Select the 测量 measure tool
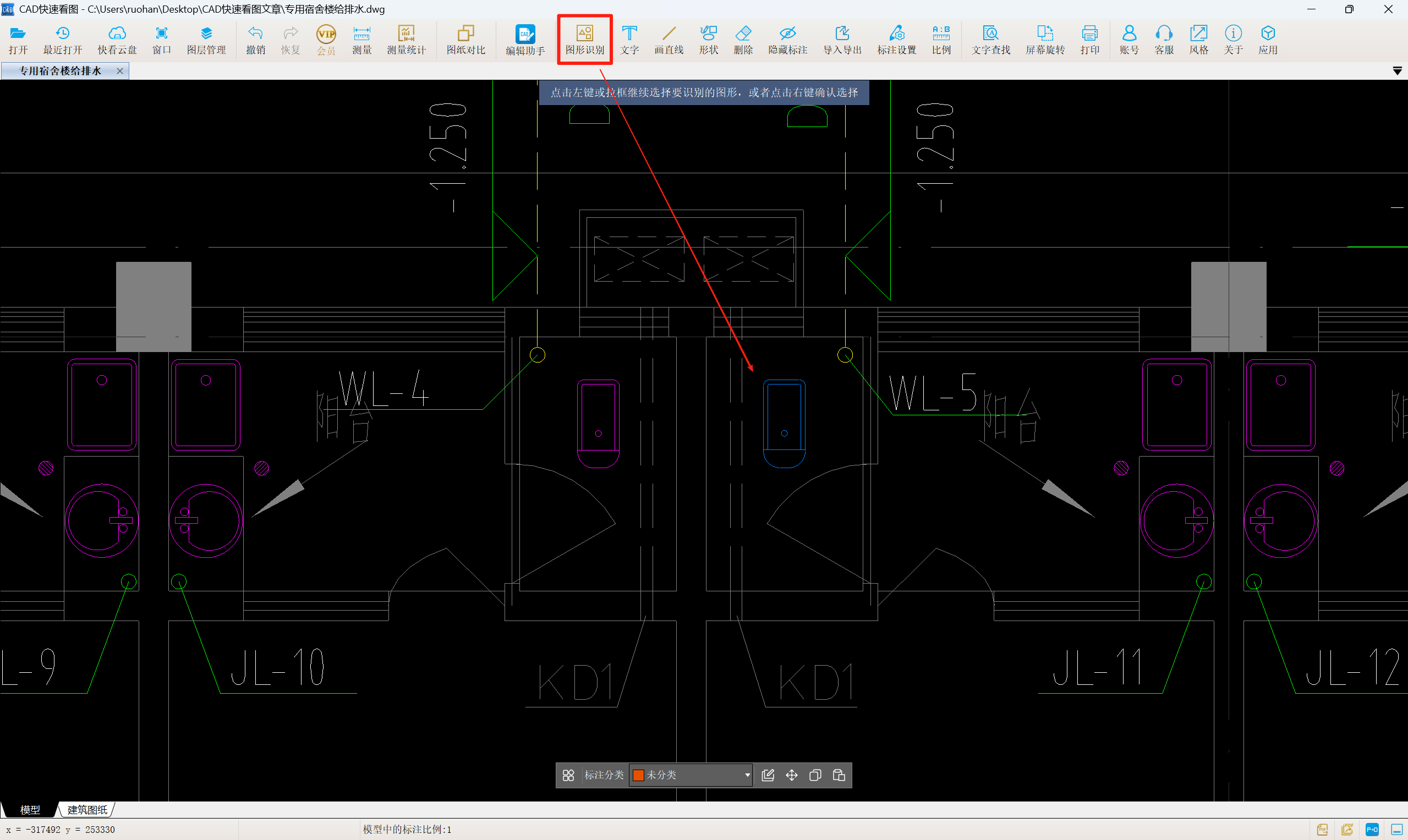Screen dimensions: 1408x840 pos(361,40)
